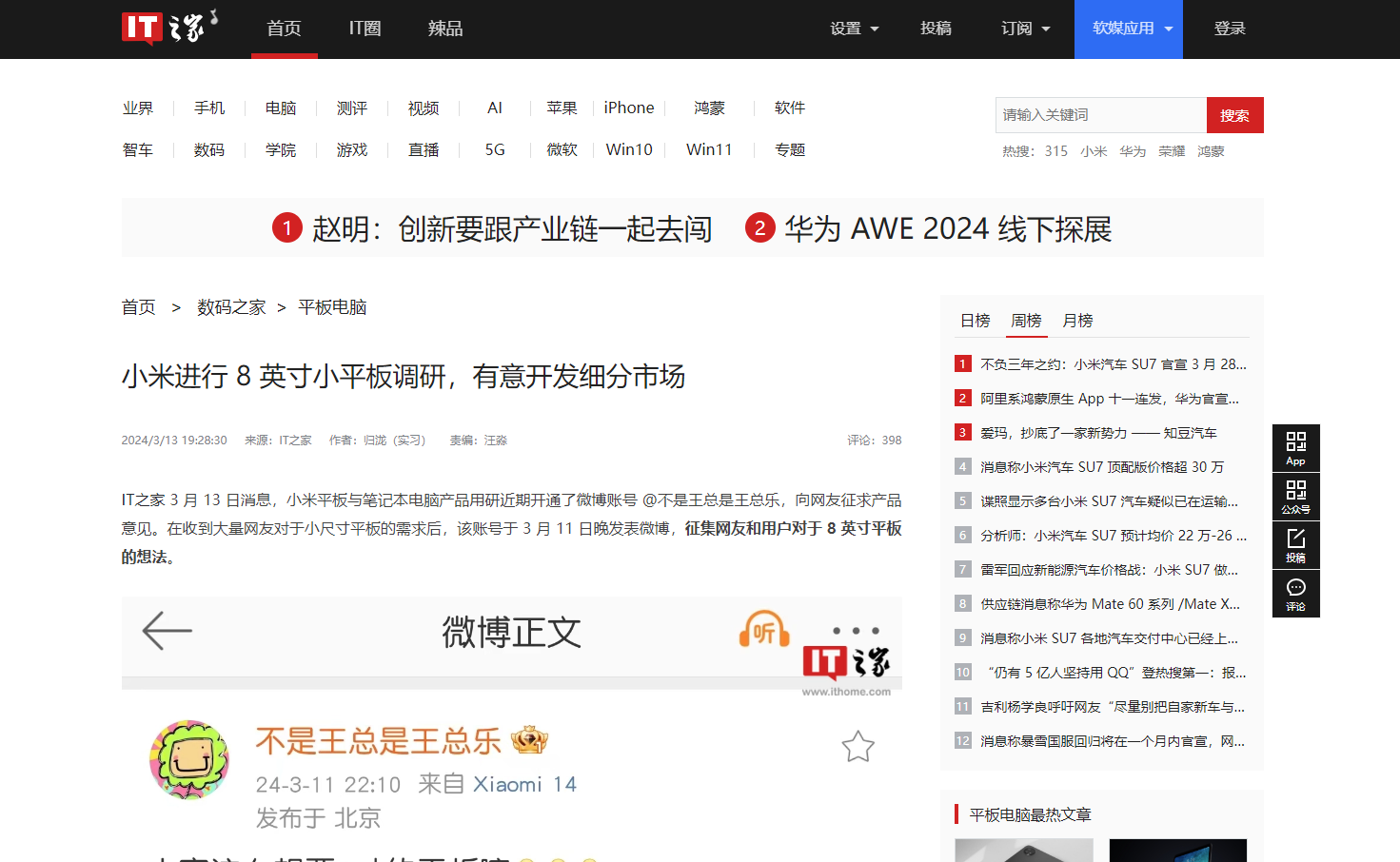Viewport: 1400px width, 862px height.
Task: Open ranked article 不负三年之约 小米汽车 SU7
Action: (x=1114, y=364)
